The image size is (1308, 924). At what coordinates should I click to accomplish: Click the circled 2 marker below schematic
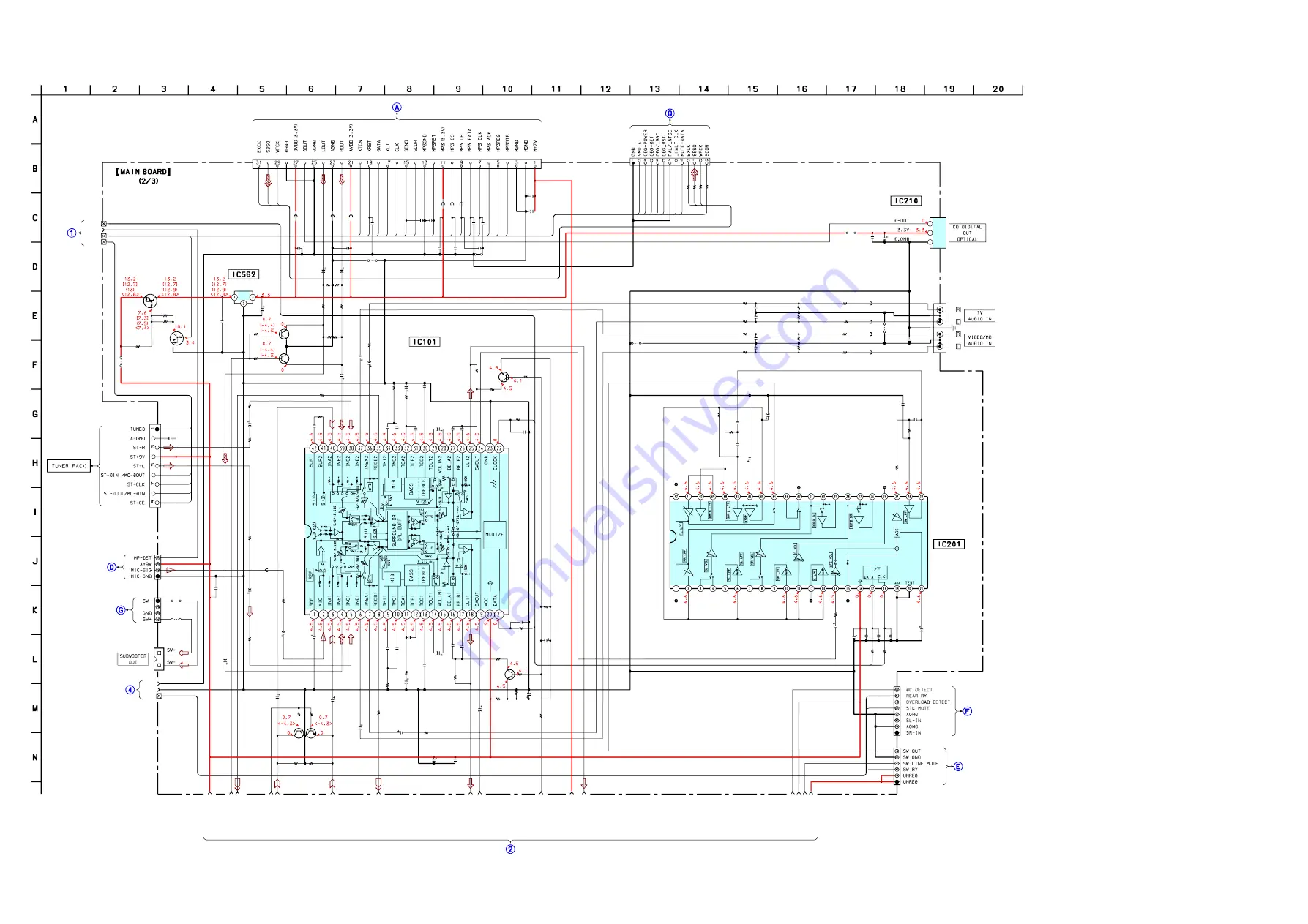tap(510, 849)
